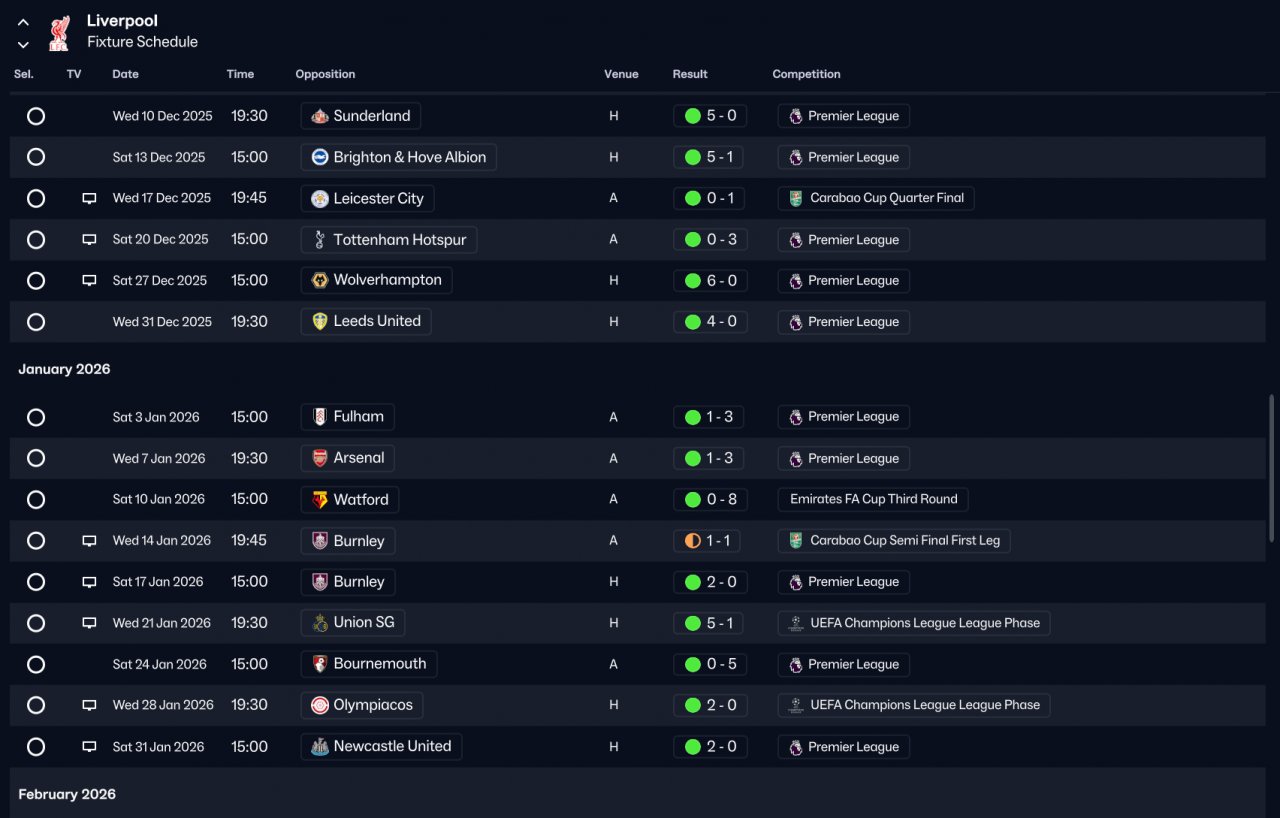Click the Watford club badge icon
The image size is (1280, 818).
[320, 499]
